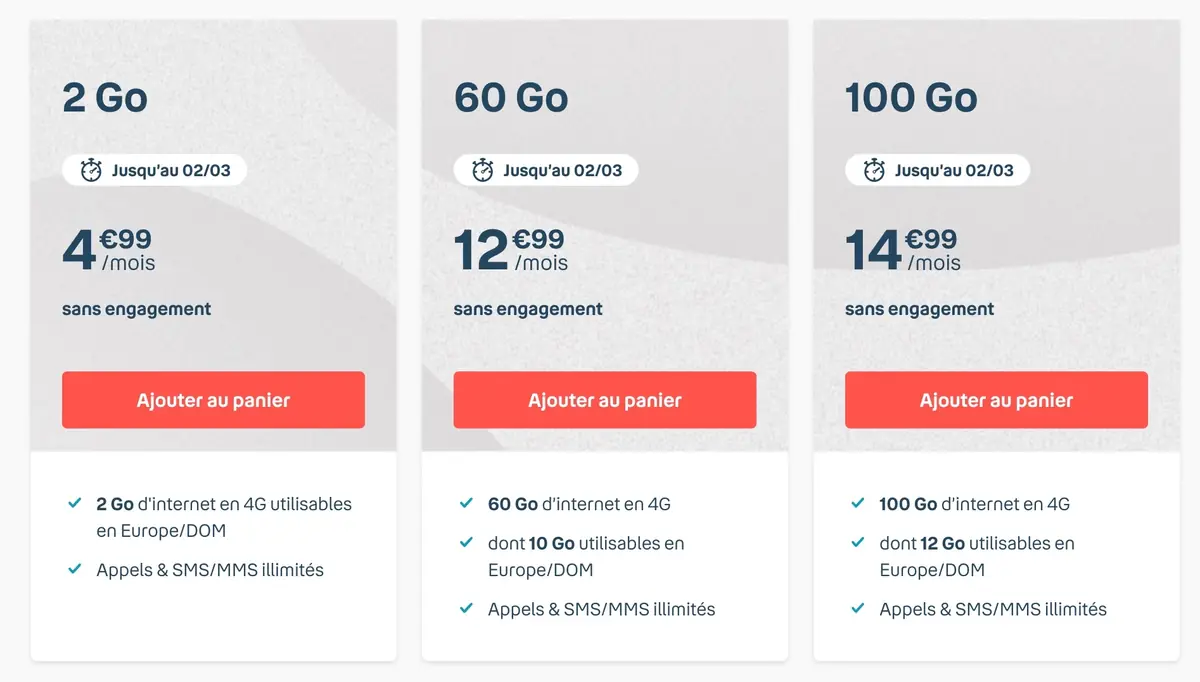Click Ajouter au panier for the 2 Go plan

212,399
